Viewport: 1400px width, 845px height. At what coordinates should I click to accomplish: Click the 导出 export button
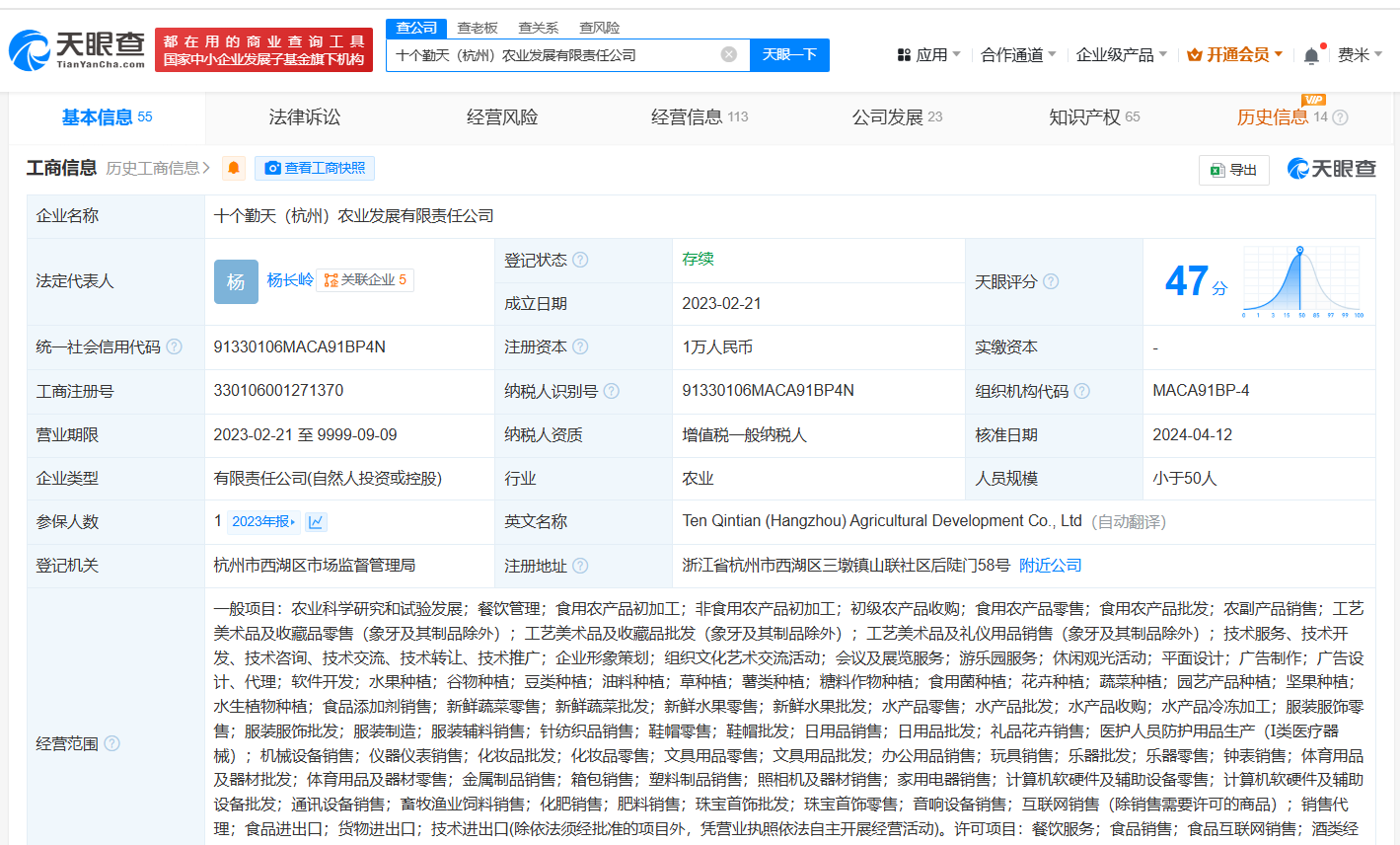pyautogui.click(x=1233, y=170)
